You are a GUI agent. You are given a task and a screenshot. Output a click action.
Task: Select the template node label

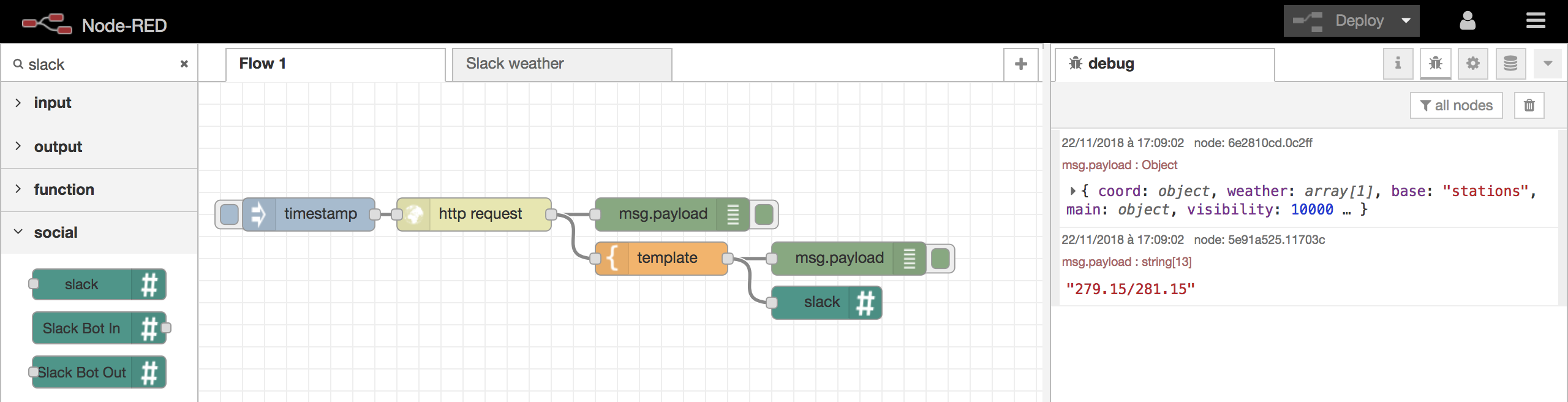point(667,258)
